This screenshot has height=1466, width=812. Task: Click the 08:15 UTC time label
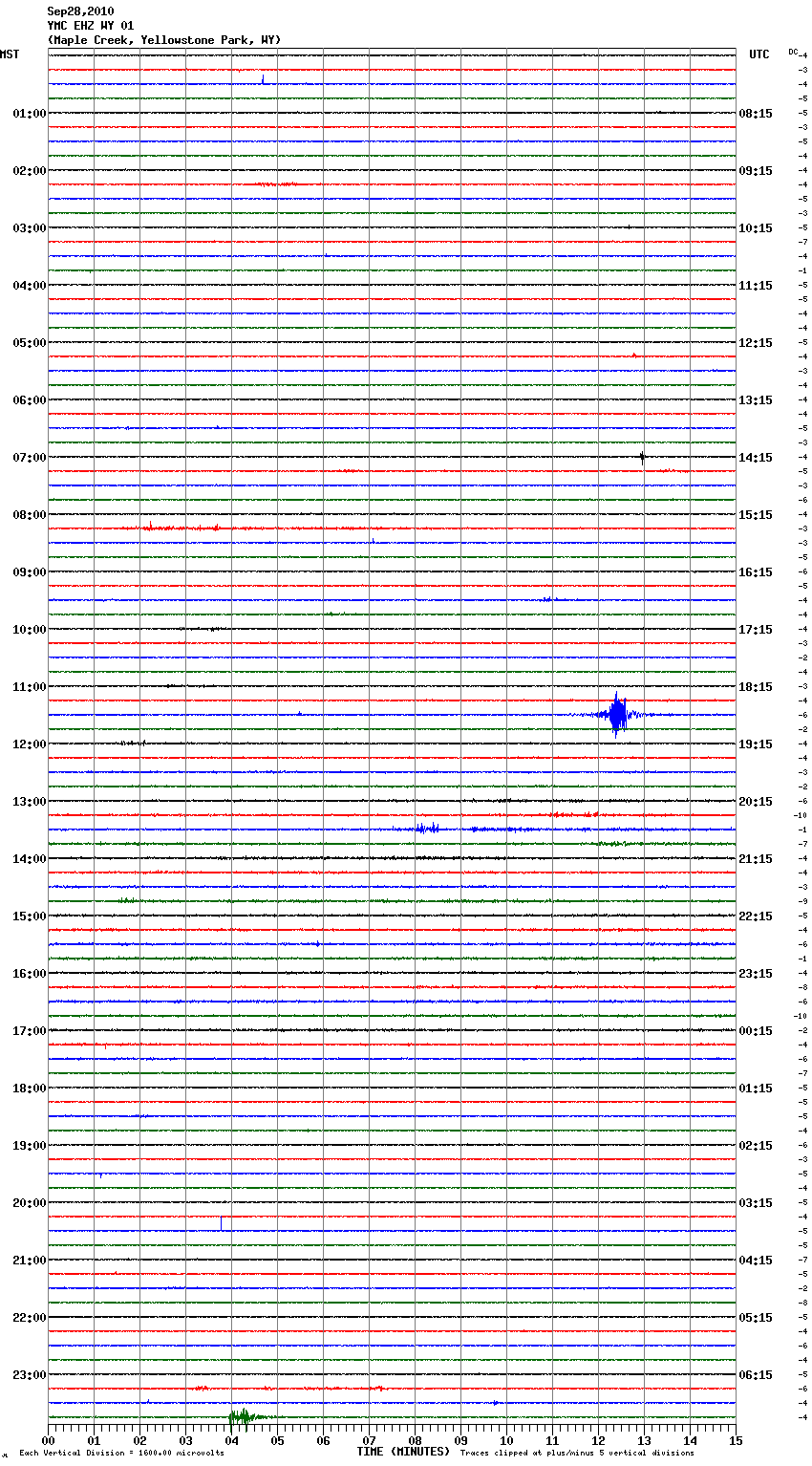tap(756, 114)
